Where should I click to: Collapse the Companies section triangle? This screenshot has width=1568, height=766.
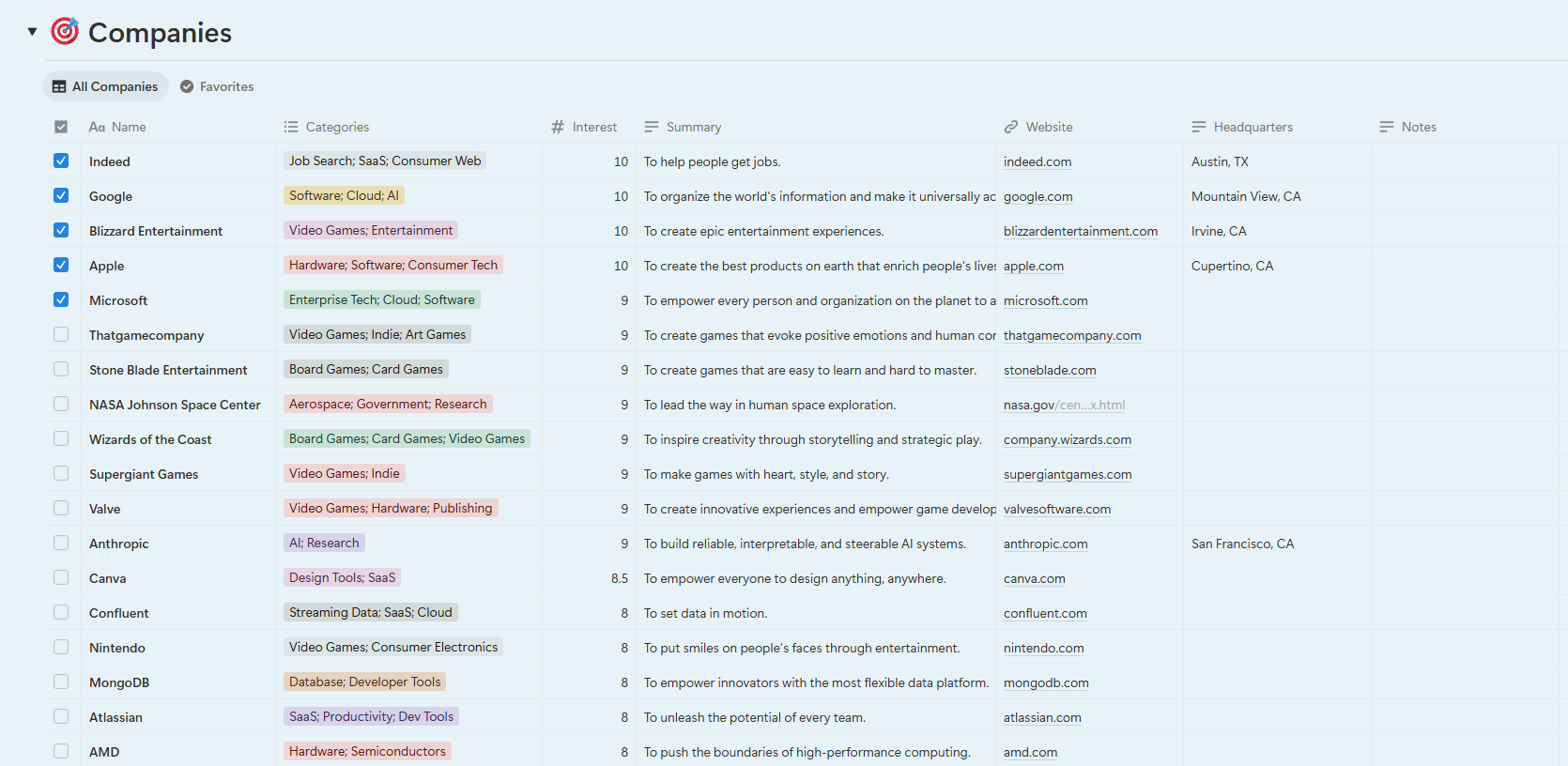click(x=32, y=32)
